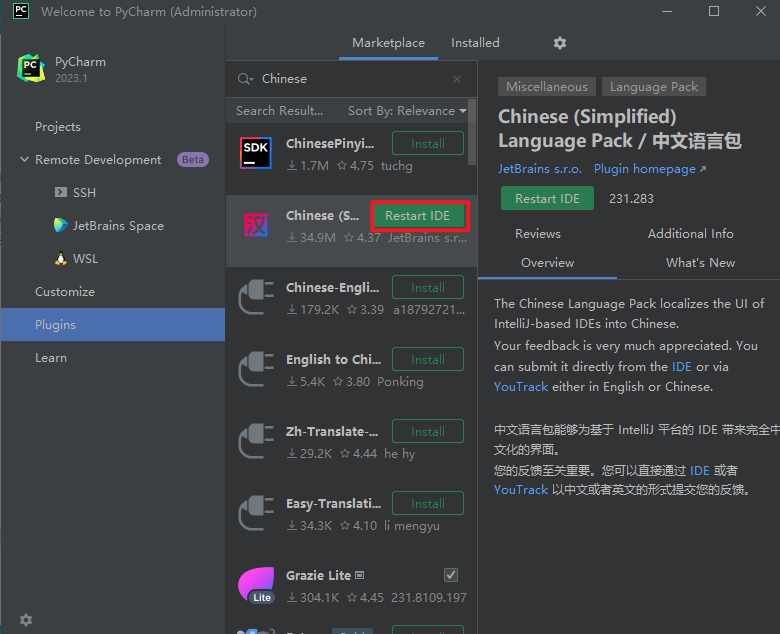Image resolution: width=780 pixels, height=634 pixels.
Task: Click the Miscellaneous tag
Action: click(547, 87)
